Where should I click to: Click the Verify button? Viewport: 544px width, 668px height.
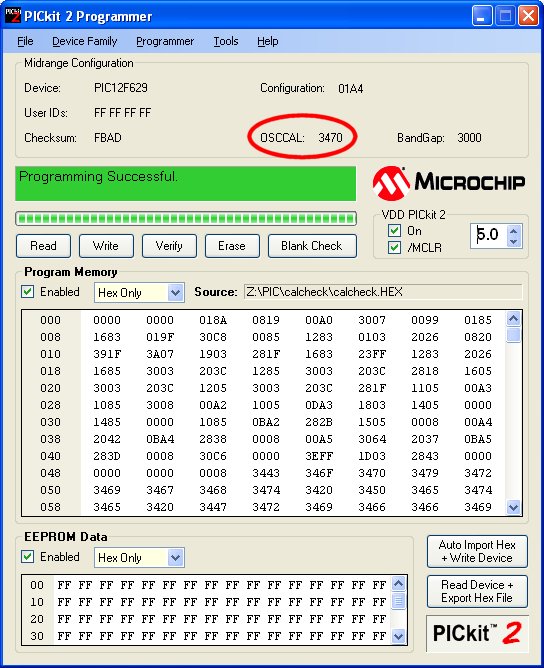point(169,246)
